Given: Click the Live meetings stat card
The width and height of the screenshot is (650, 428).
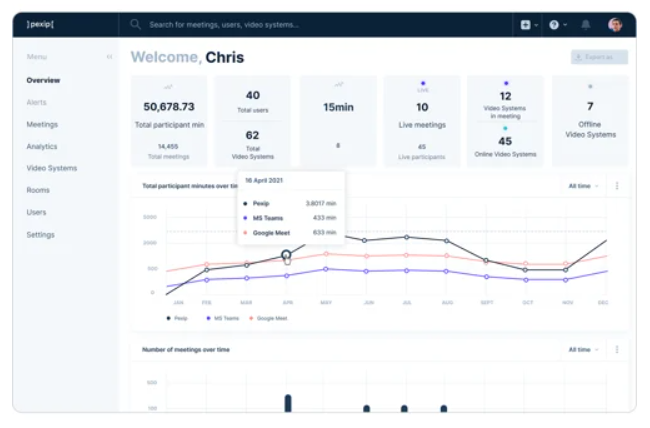Looking at the screenshot, I should tap(422, 118).
